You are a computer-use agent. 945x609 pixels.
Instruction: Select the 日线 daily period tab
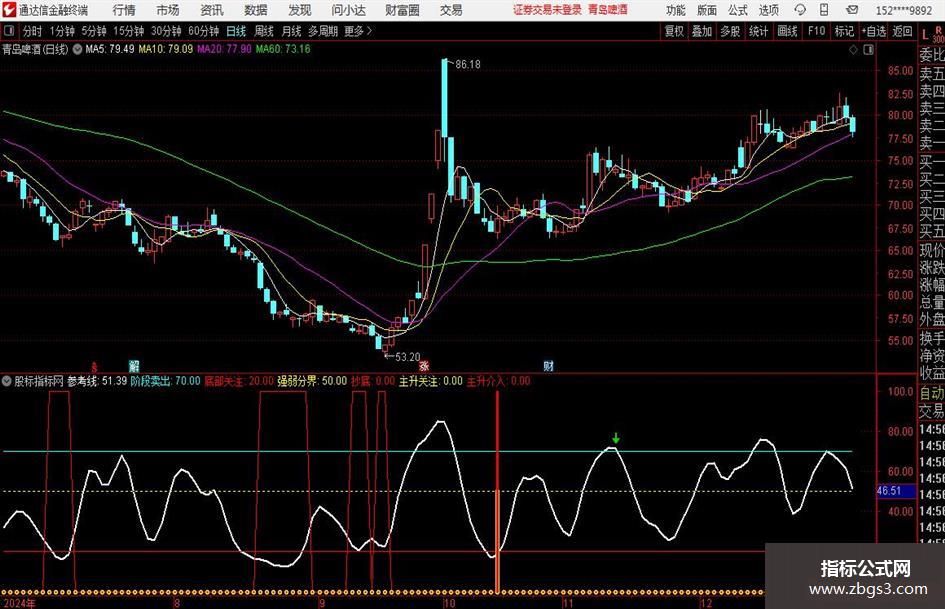(236, 31)
